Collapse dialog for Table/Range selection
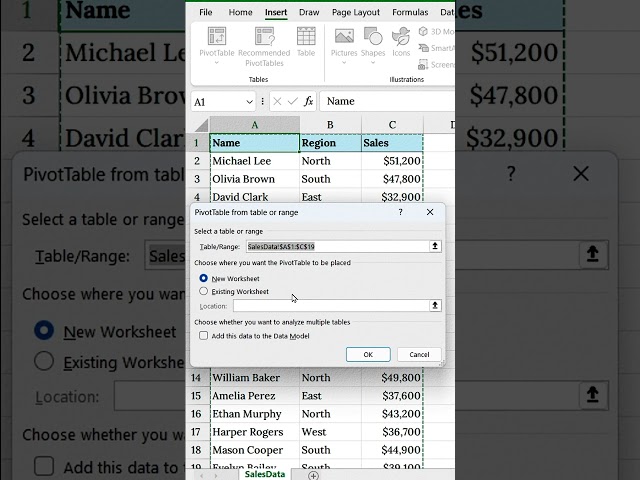This screenshot has height=480, width=640. tap(435, 246)
